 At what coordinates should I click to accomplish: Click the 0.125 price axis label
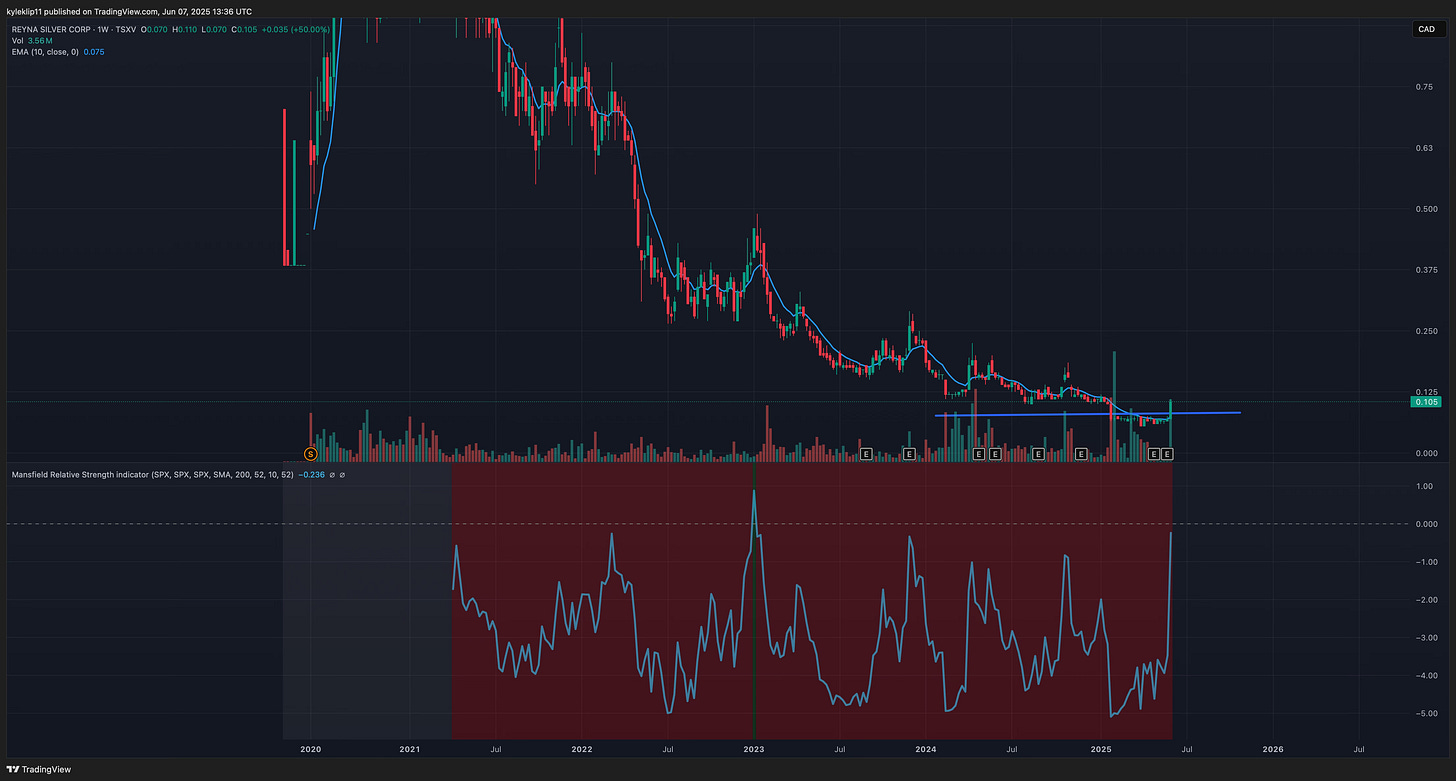pos(1425,392)
